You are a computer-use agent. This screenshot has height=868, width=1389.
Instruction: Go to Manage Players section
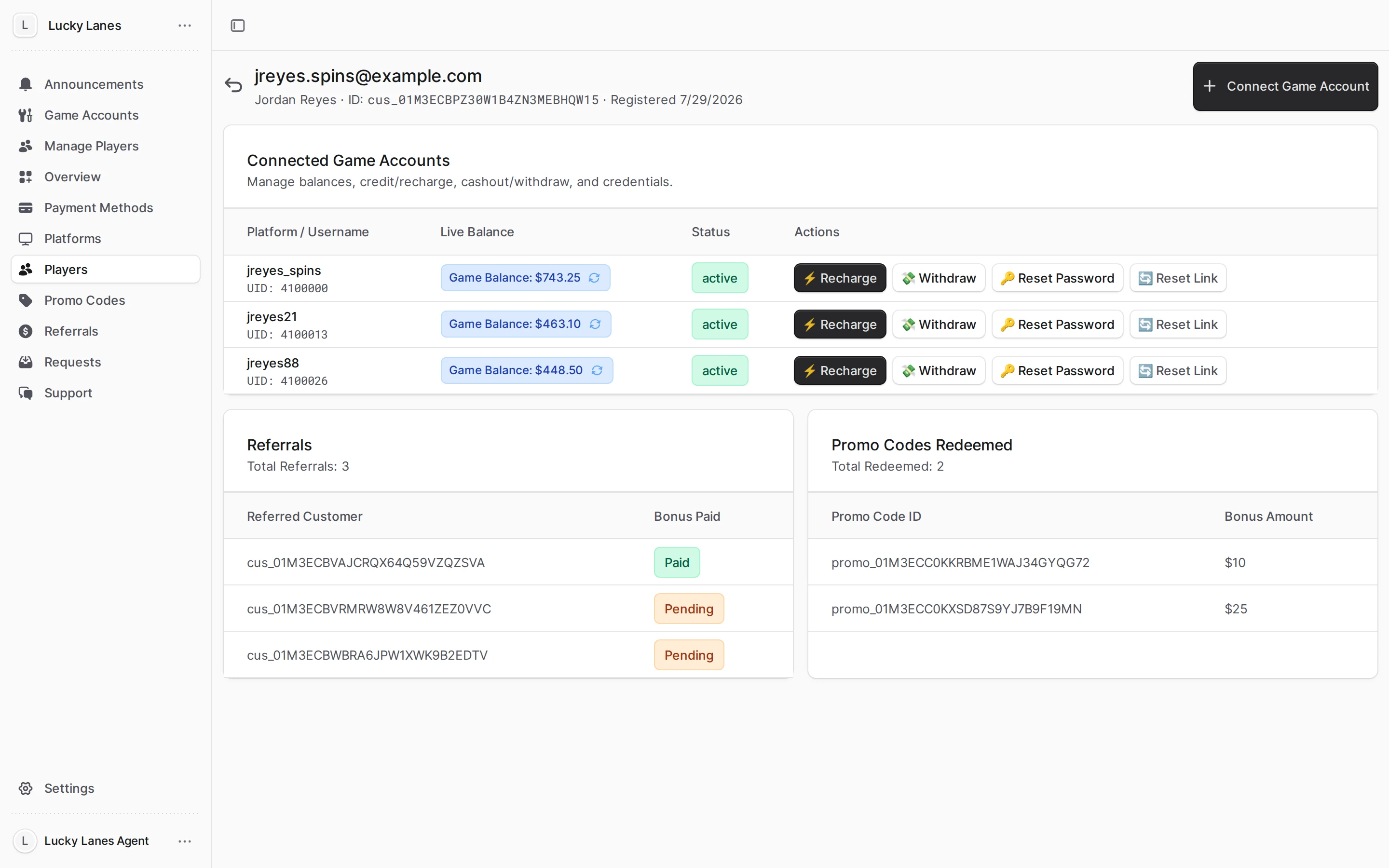tap(106, 147)
